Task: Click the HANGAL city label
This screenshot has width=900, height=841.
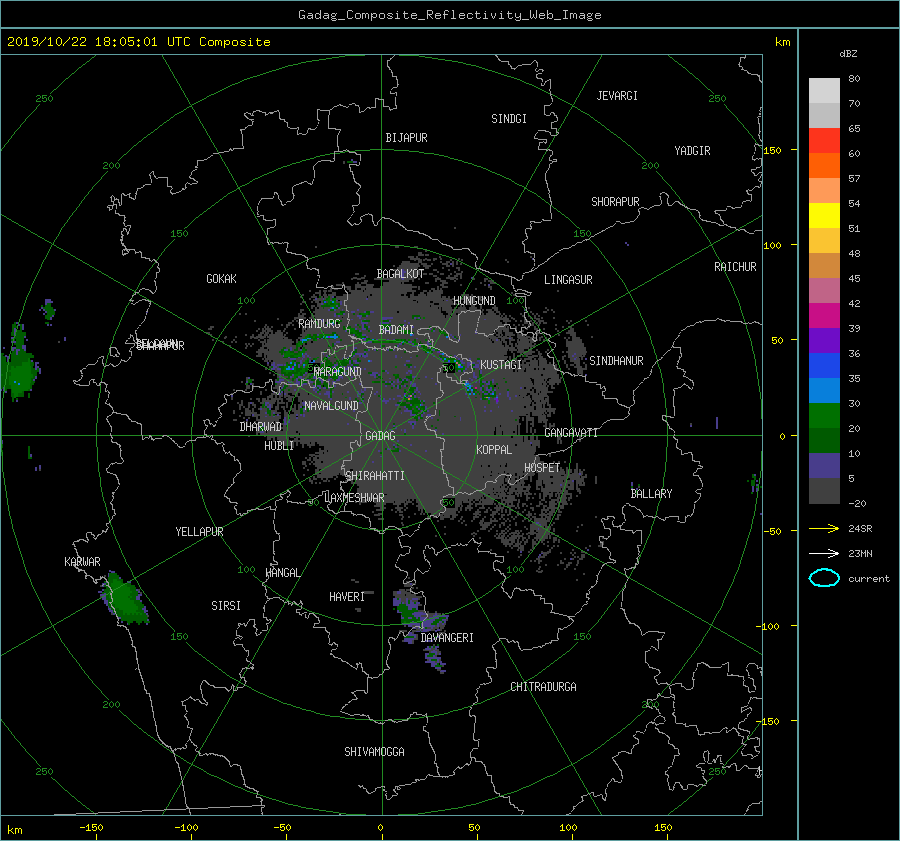Action: [x=282, y=573]
